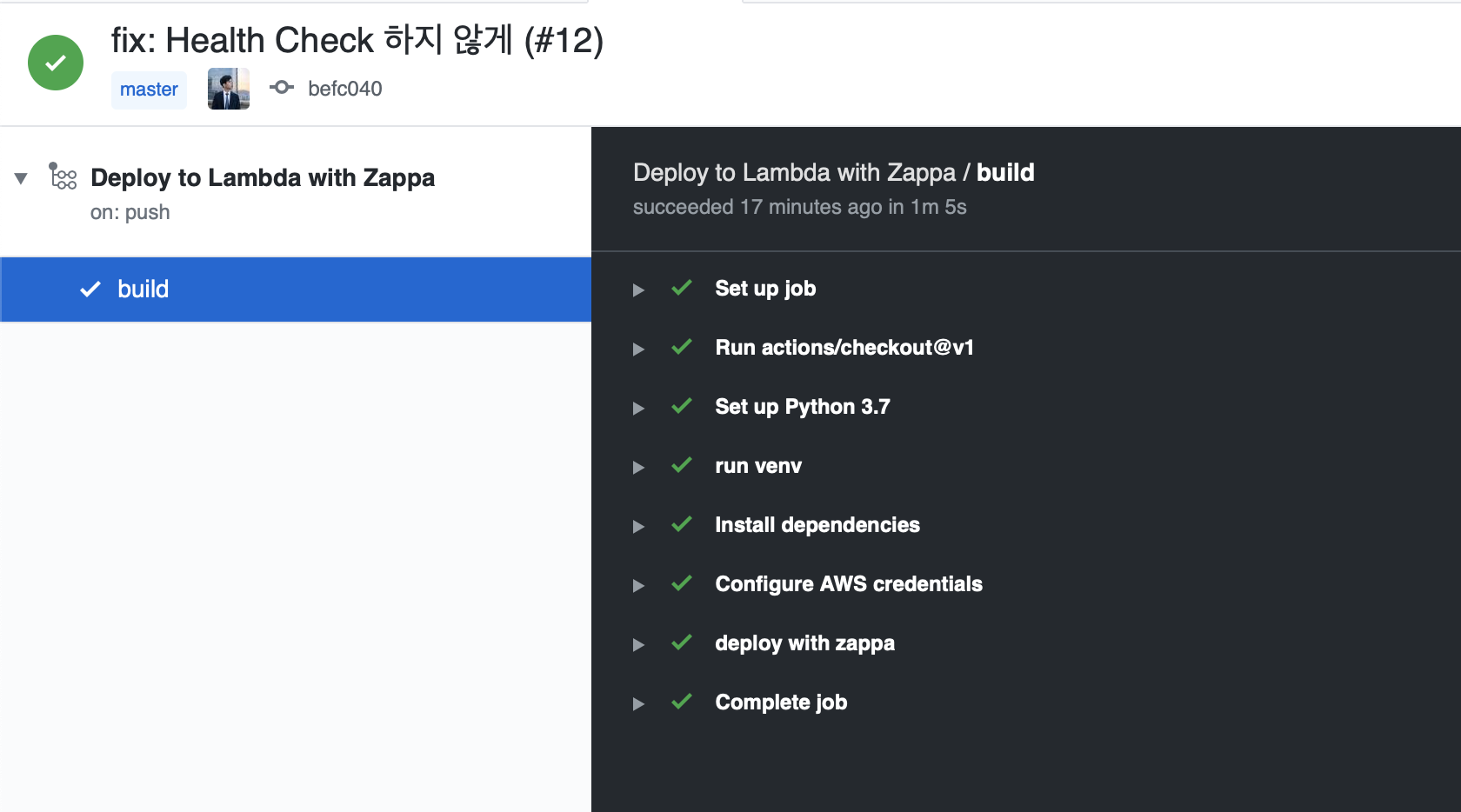Click the log header 'Deploy to Lambda with Zappa / build'

point(834,172)
